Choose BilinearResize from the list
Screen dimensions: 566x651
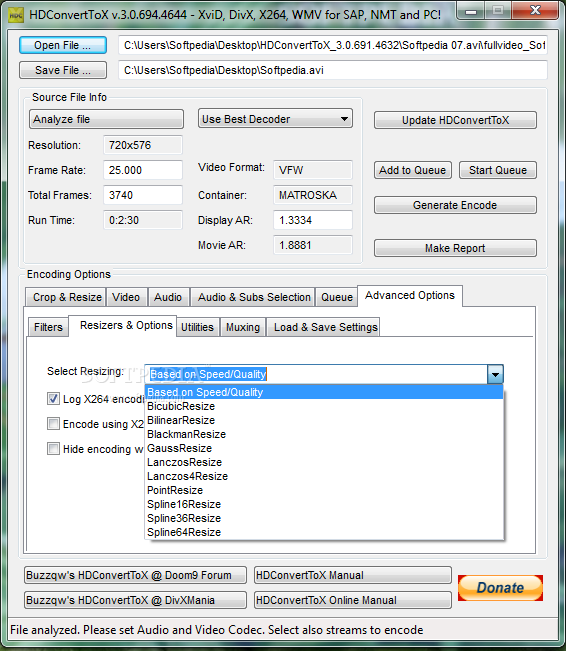click(324, 420)
